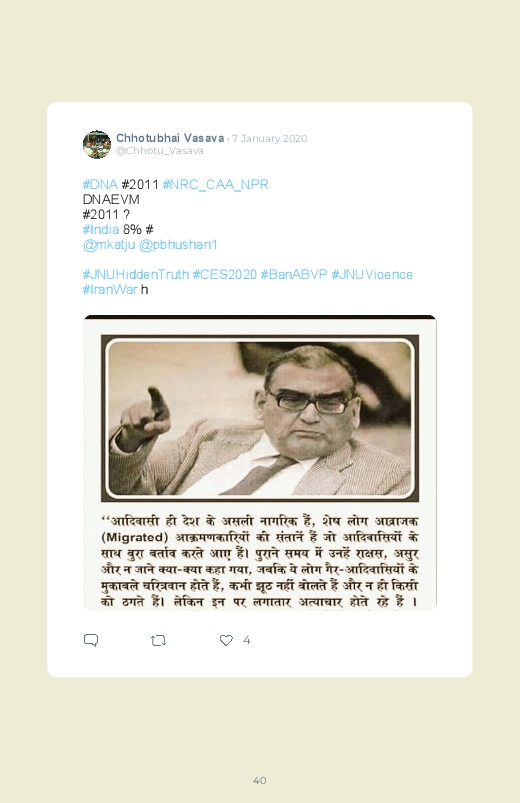Open the #India hashtag link
Viewport: 520px width, 803px height.
pyautogui.click(x=100, y=229)
